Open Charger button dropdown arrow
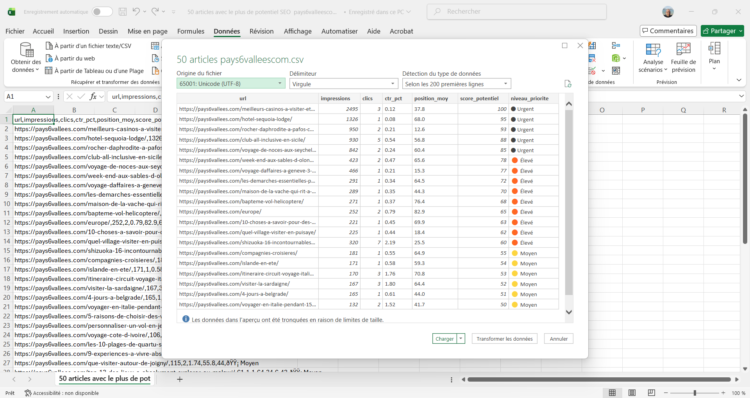 461,339
